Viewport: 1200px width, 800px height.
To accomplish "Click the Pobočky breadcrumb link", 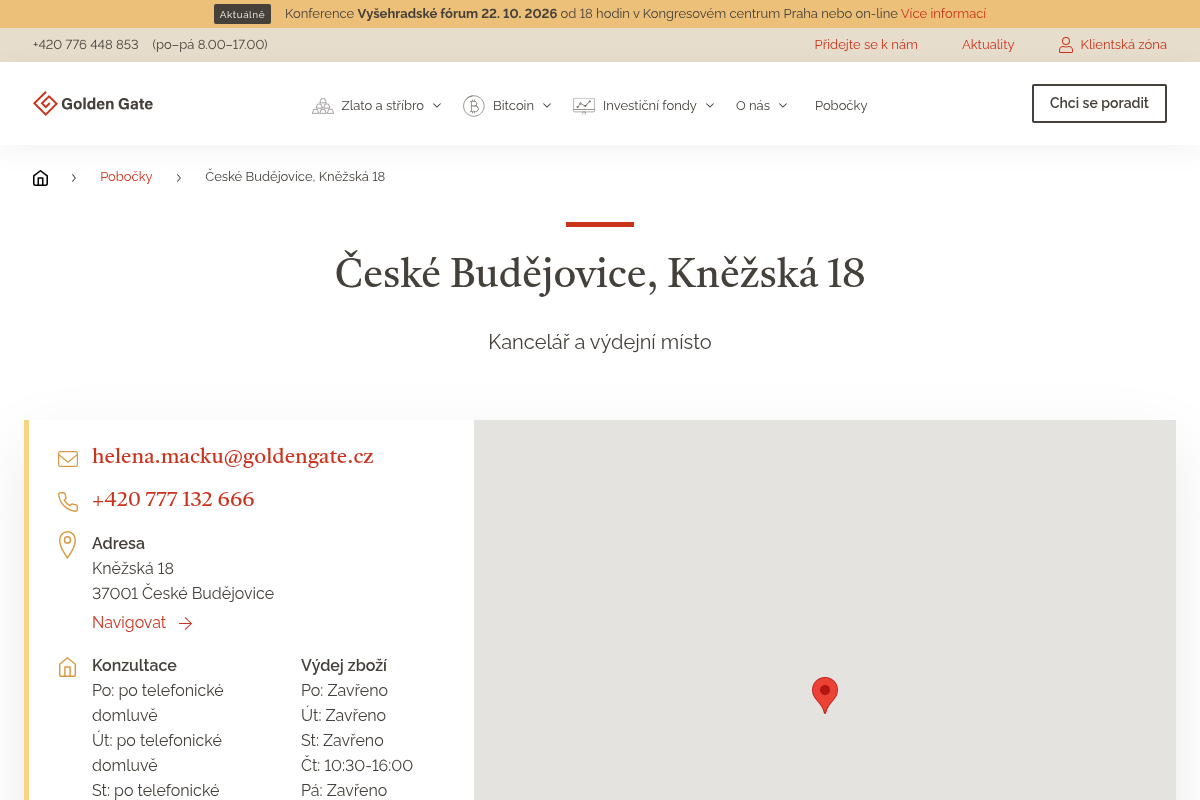I will click(x=126, y=177).
